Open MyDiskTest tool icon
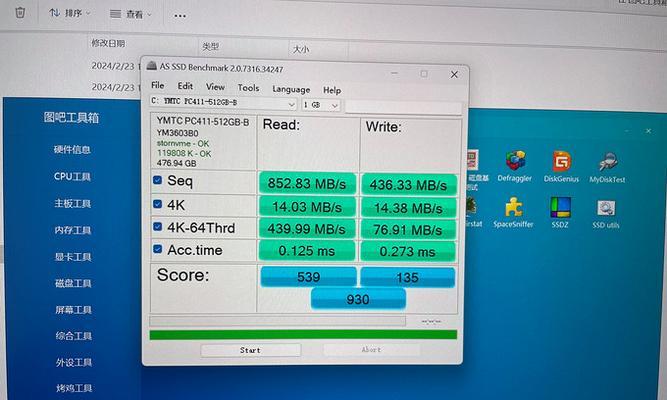Screen dimensions: 667x400 point(607,167)
